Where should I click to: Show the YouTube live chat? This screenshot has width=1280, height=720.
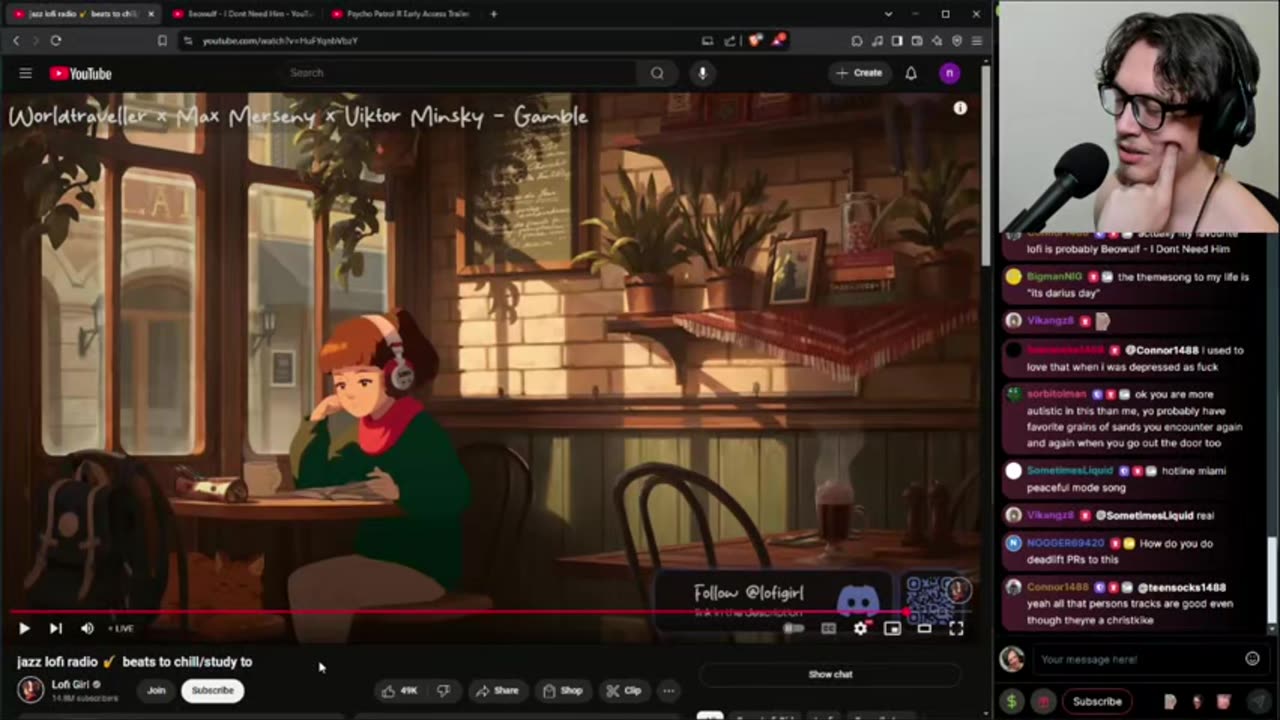(830, 674)
